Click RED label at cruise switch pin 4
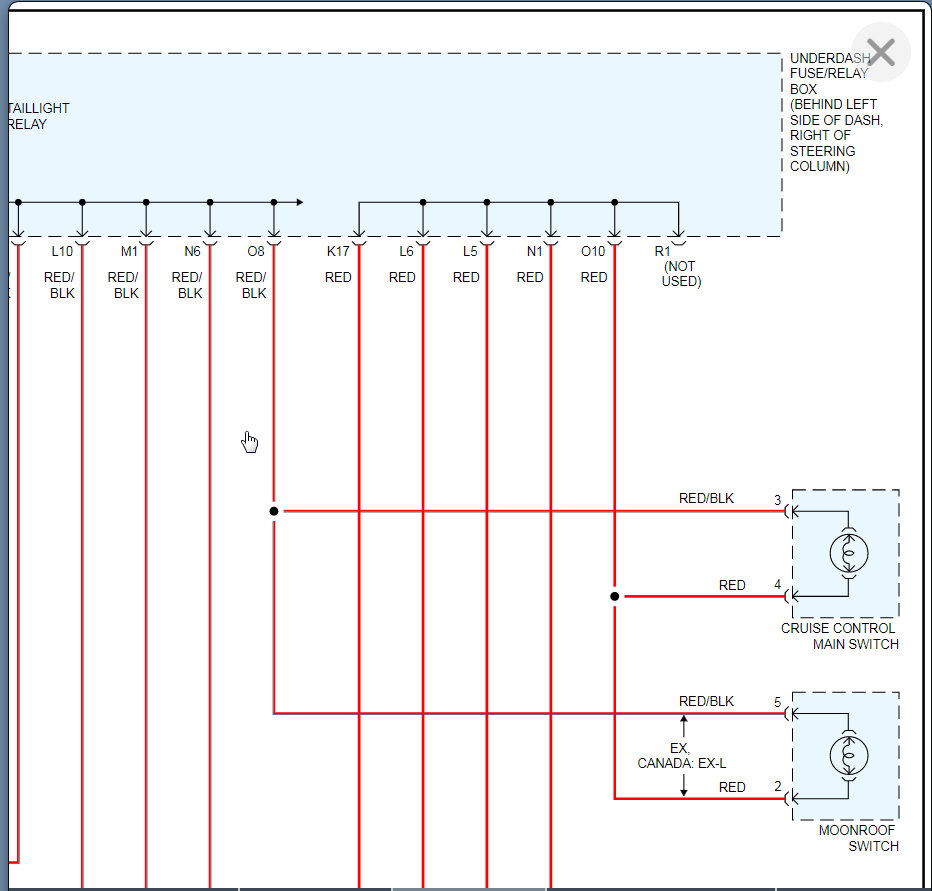The width and height of the screenshot is (932, 891). click(732, 585)
